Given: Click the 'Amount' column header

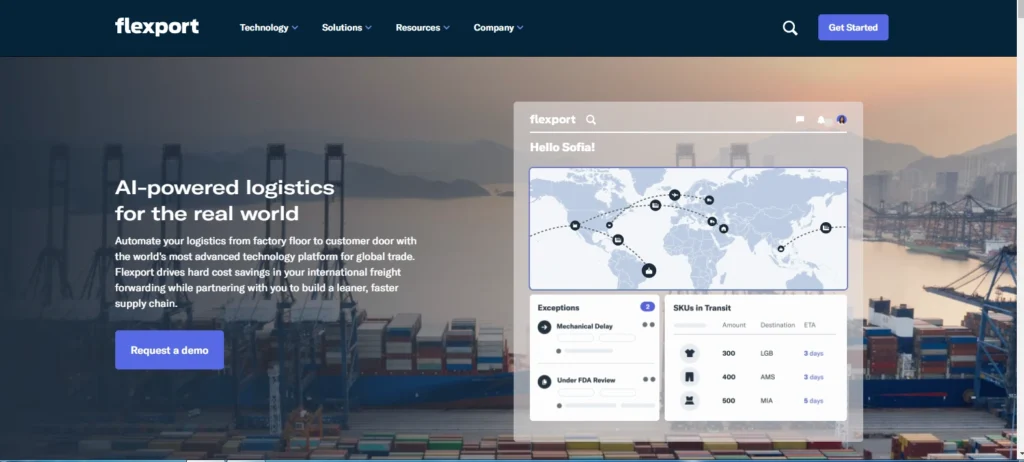Looking at the screenshot, I should [734, 325].
